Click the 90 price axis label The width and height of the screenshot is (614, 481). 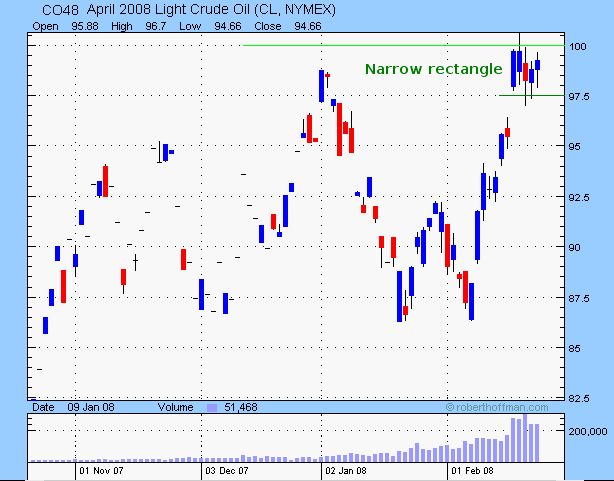pyautogui.click(x=575, y=248)
